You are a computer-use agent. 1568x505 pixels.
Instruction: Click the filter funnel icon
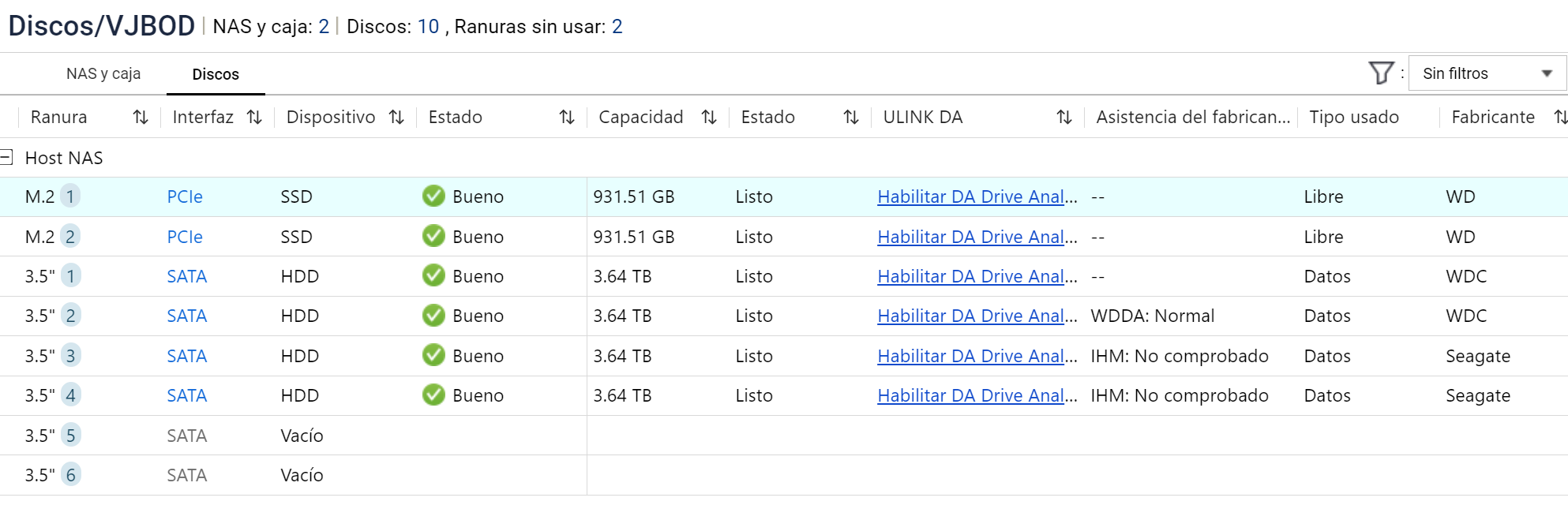pyautogui.click(x=1381, y=73)
